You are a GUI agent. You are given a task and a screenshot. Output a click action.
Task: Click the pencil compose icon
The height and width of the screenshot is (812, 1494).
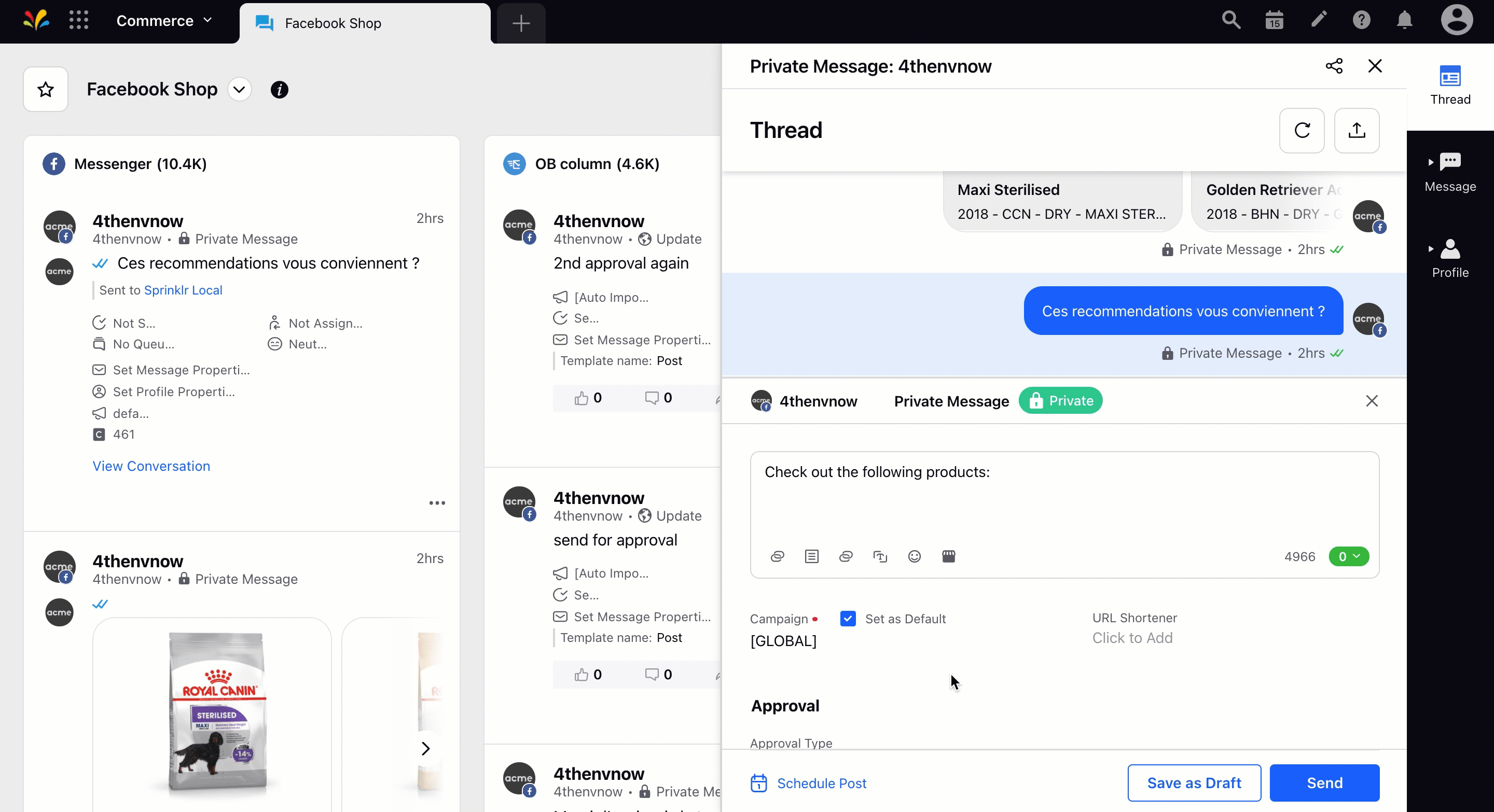click(1319, 20)
